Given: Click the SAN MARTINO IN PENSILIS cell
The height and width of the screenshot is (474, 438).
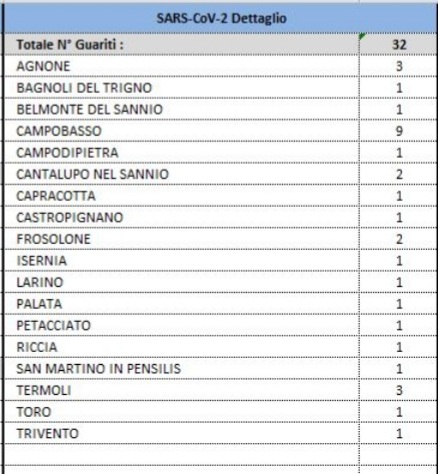Looking at the screenshot, I should coord(182,369).
